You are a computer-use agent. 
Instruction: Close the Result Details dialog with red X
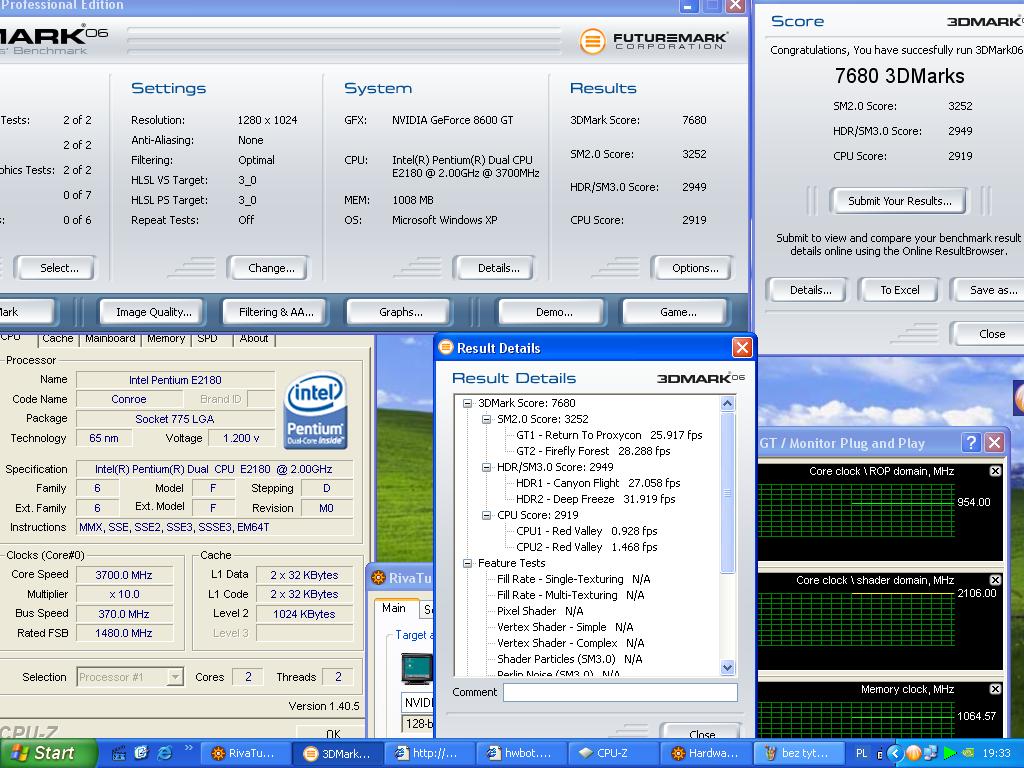pos(742,347)
